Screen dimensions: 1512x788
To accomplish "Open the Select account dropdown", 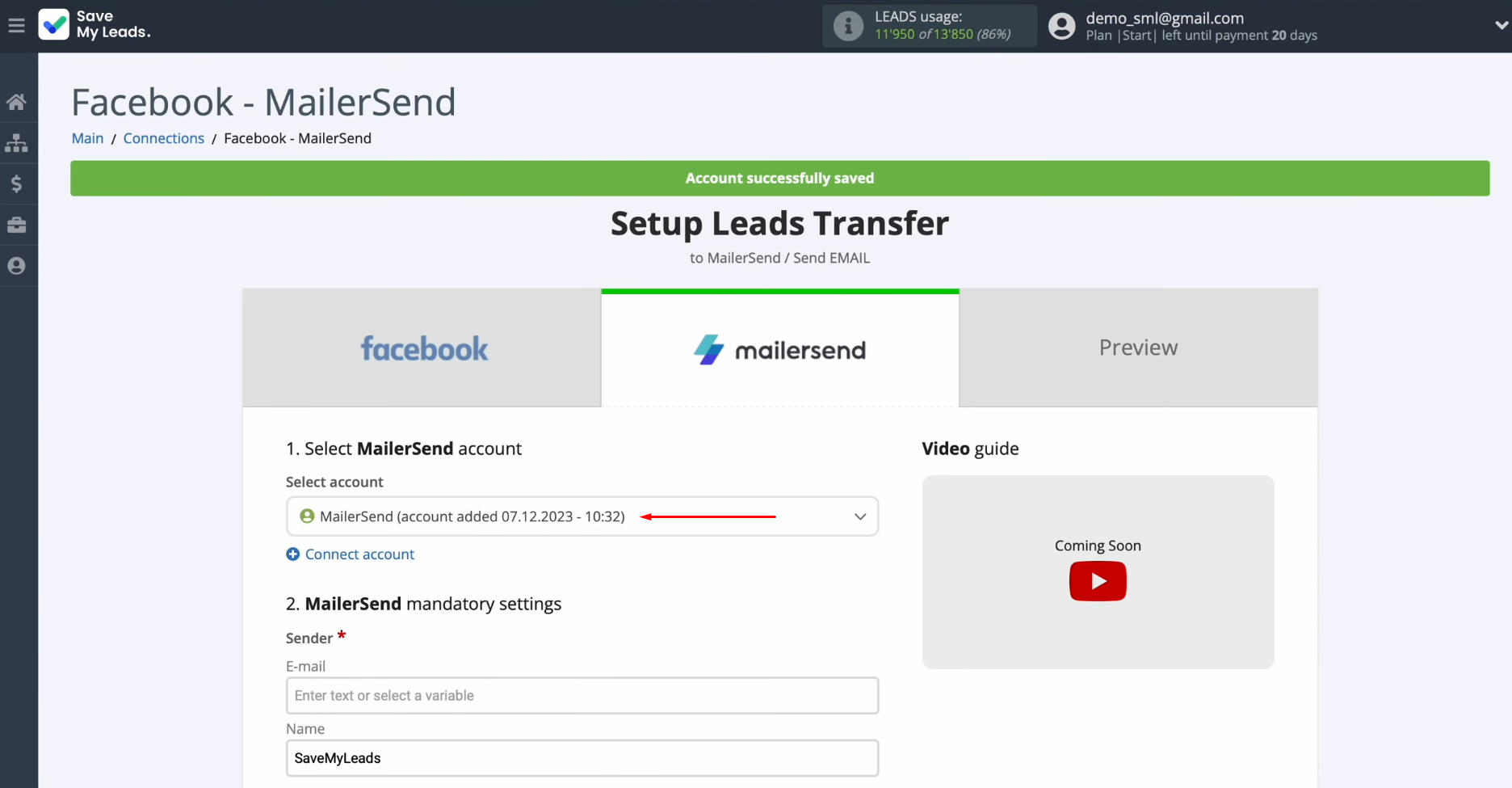I will [x=582, y=516].
